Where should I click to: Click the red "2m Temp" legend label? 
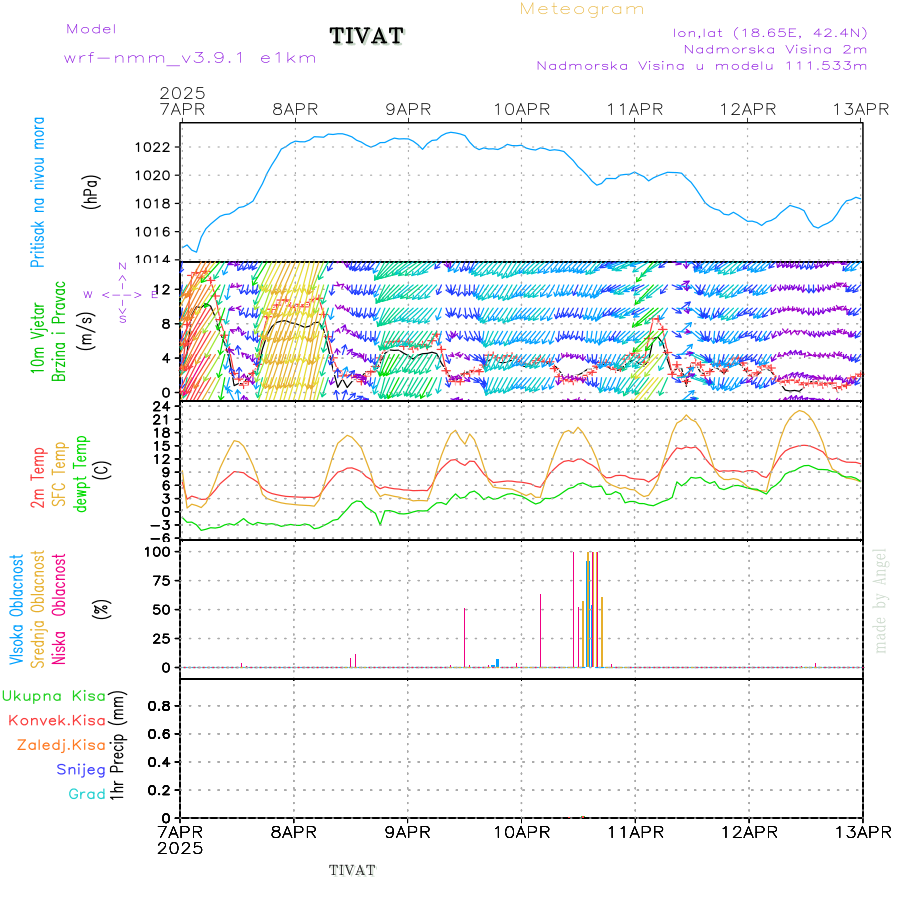37,478
